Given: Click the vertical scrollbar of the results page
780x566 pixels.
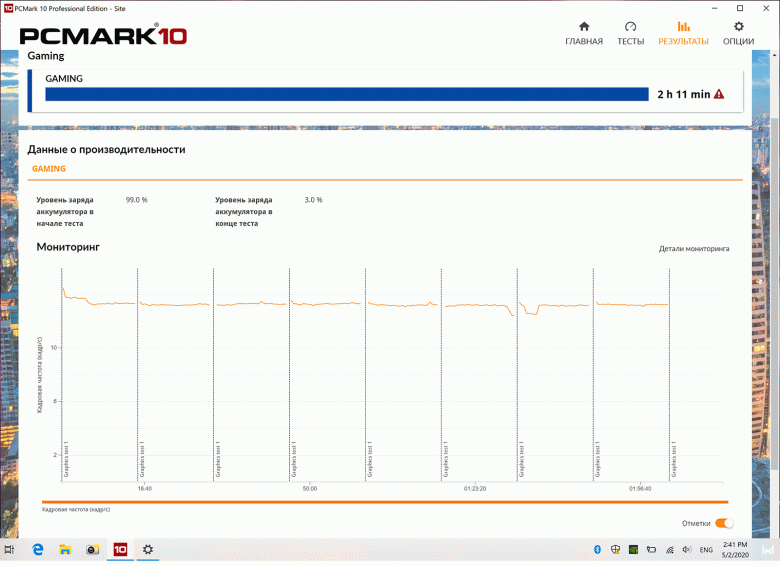Looking at the screenshot, I should 776,293.
